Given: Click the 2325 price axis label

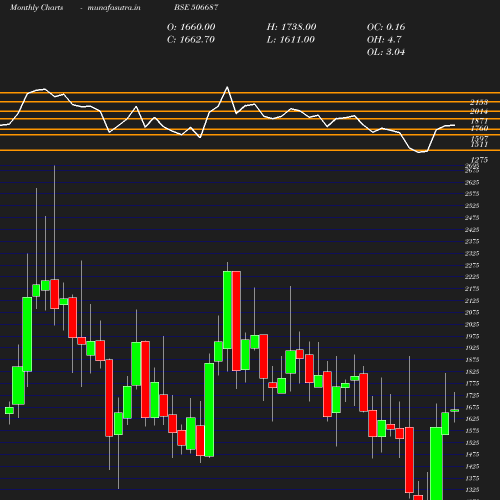Looking at the screenshot, I should click(472, 253).
